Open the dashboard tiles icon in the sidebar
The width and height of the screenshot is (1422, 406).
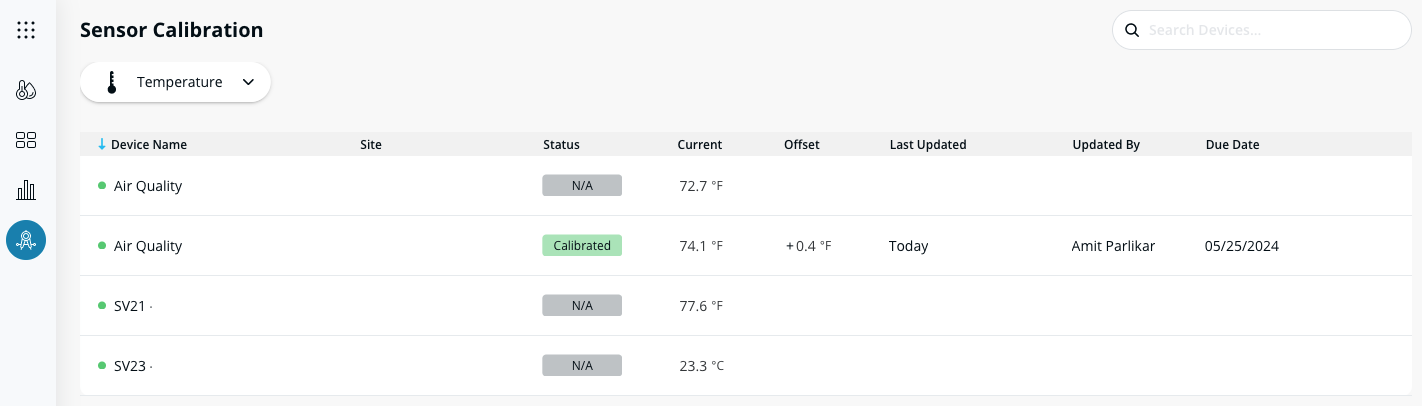tap(26, 140)
